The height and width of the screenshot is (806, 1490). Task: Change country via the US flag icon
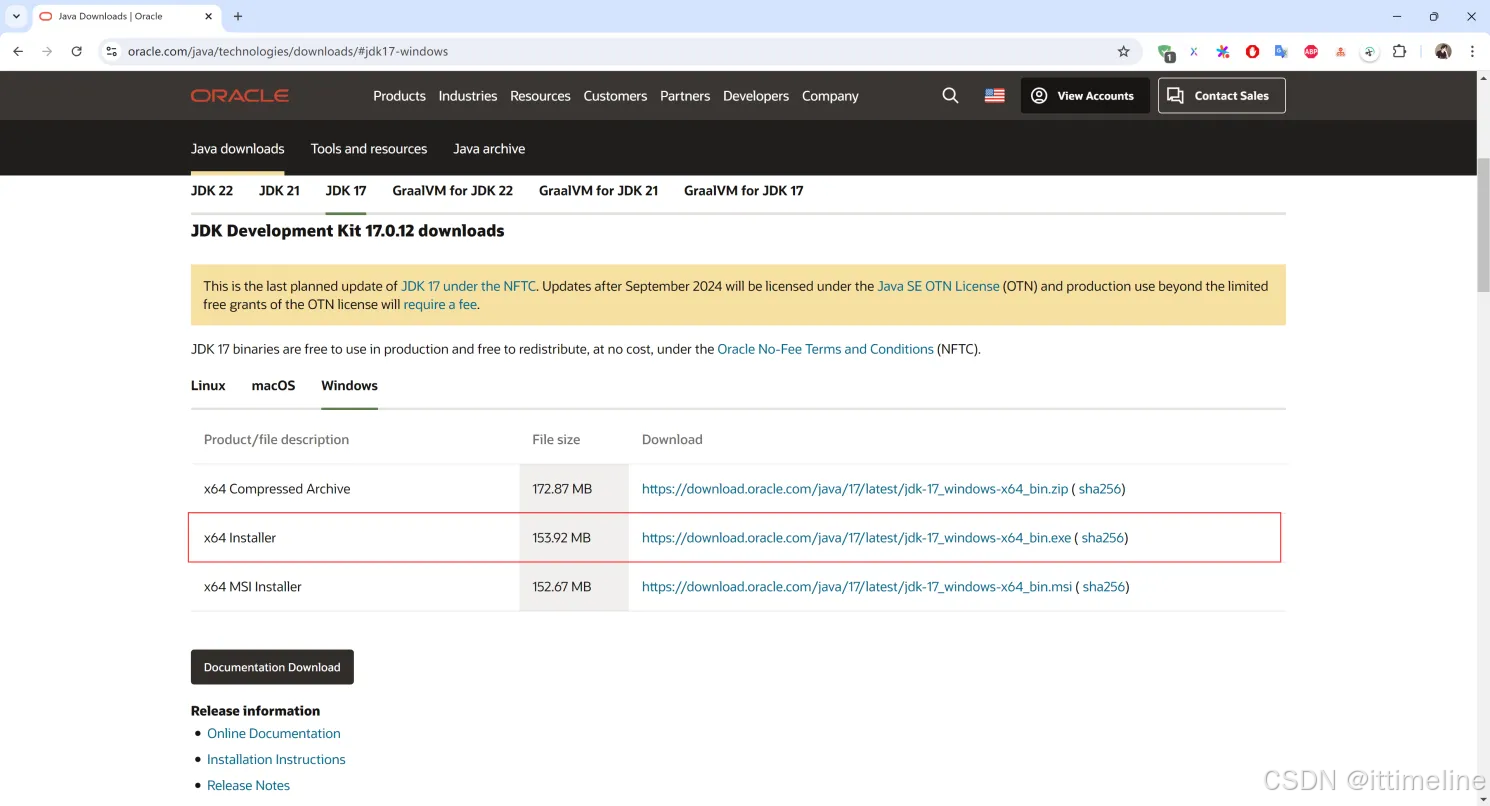(x=994, y=96)
